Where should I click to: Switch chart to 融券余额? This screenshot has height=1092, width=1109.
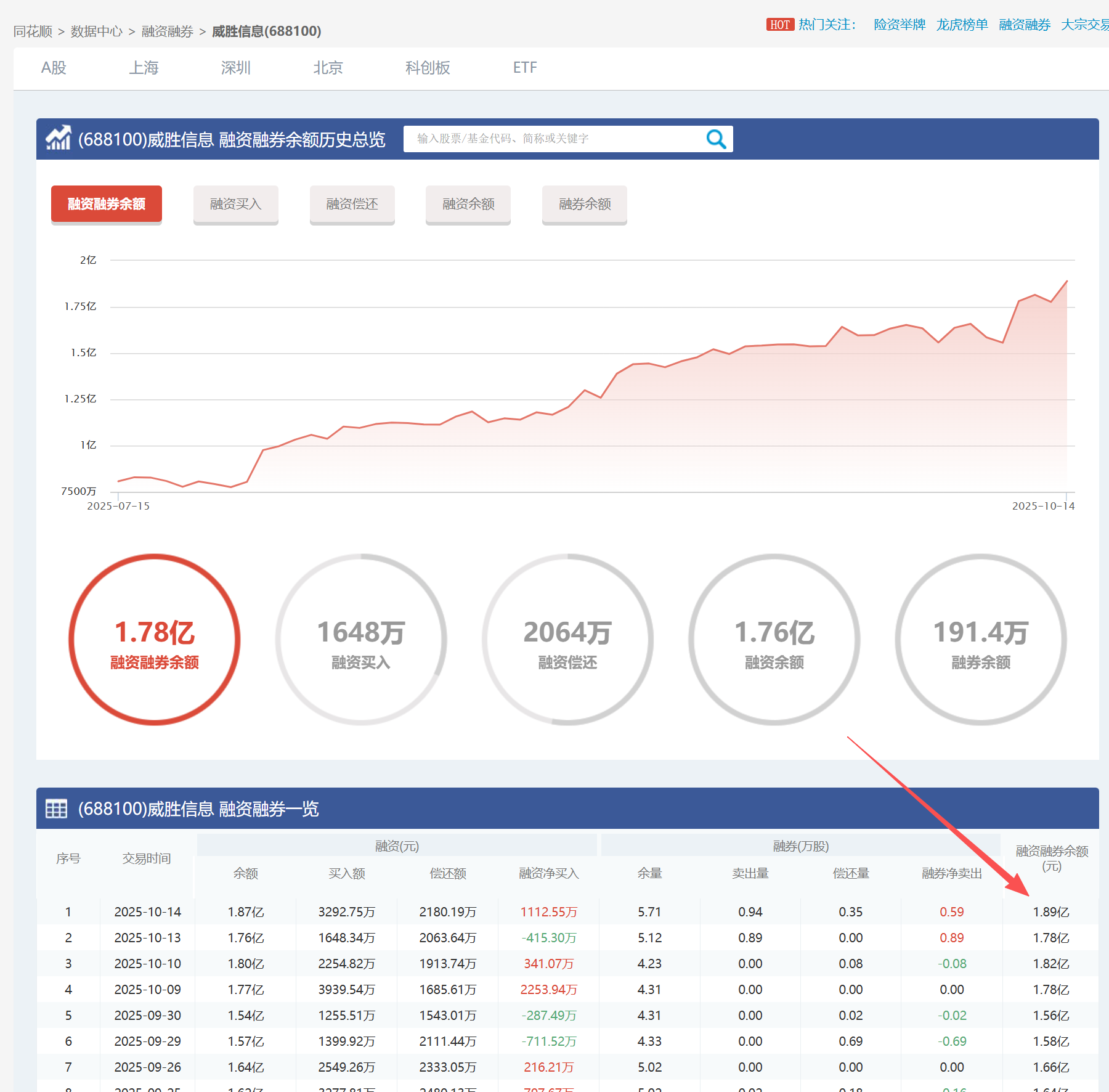point(585,204)
